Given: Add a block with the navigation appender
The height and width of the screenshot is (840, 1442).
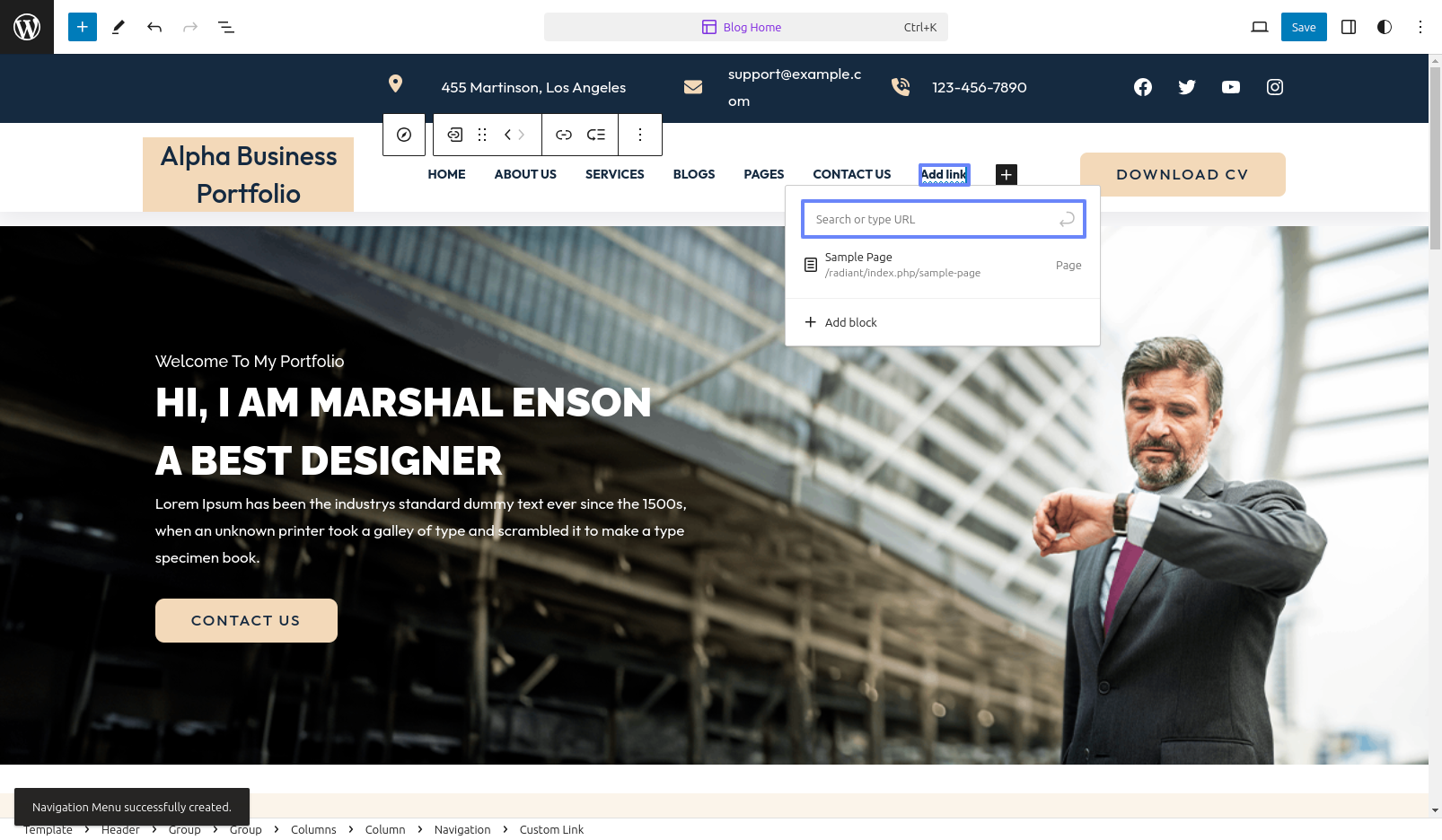Looking at the screenshot, I should [1007, 174].
